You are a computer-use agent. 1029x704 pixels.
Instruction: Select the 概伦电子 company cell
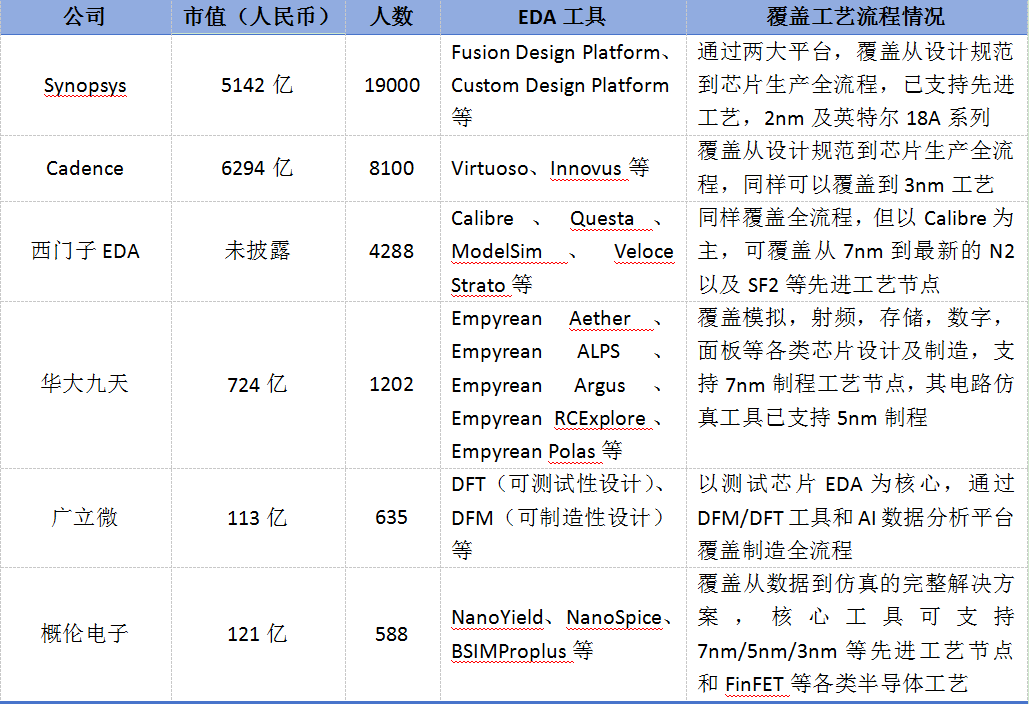tap(85, 634)
